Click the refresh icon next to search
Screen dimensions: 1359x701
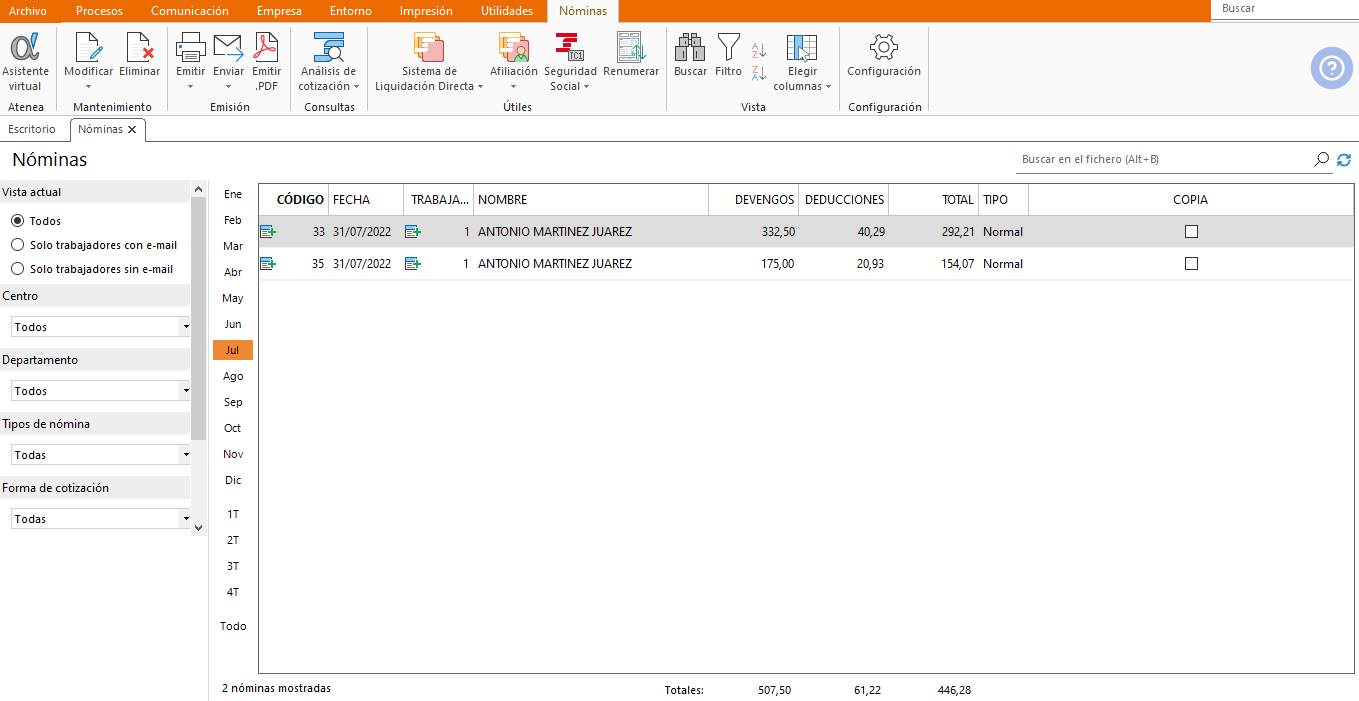point(1344,160)
